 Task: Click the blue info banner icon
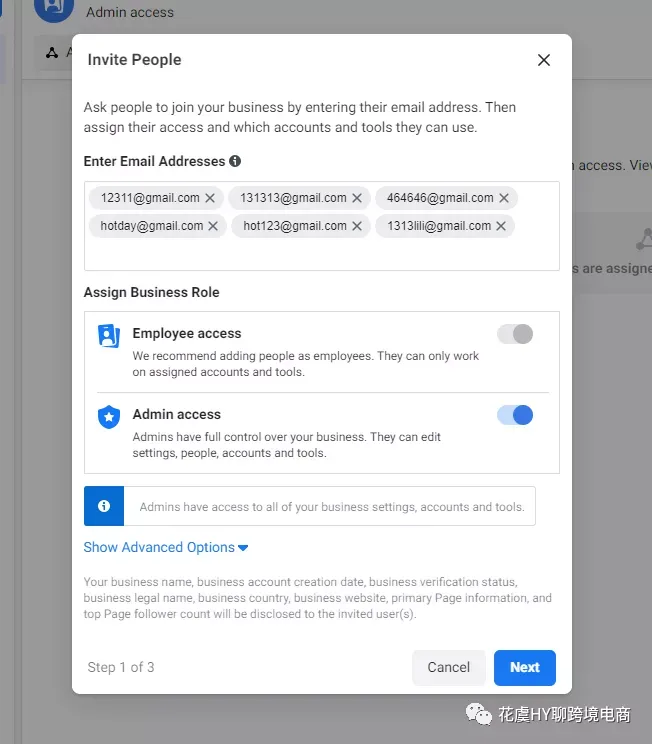click(x=104, y=506)
